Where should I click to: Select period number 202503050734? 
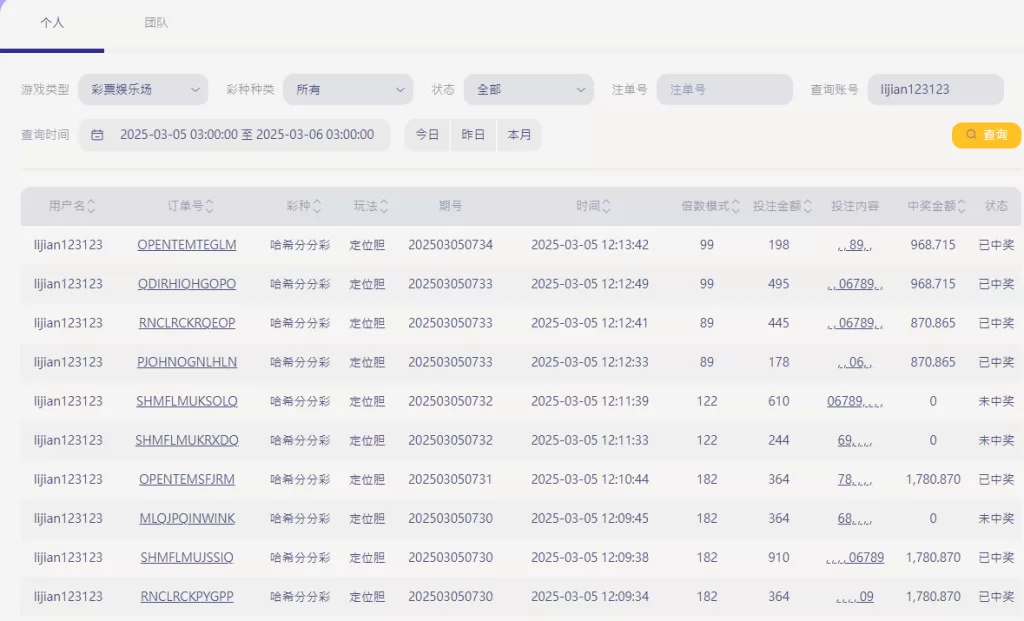coord(451,245)
